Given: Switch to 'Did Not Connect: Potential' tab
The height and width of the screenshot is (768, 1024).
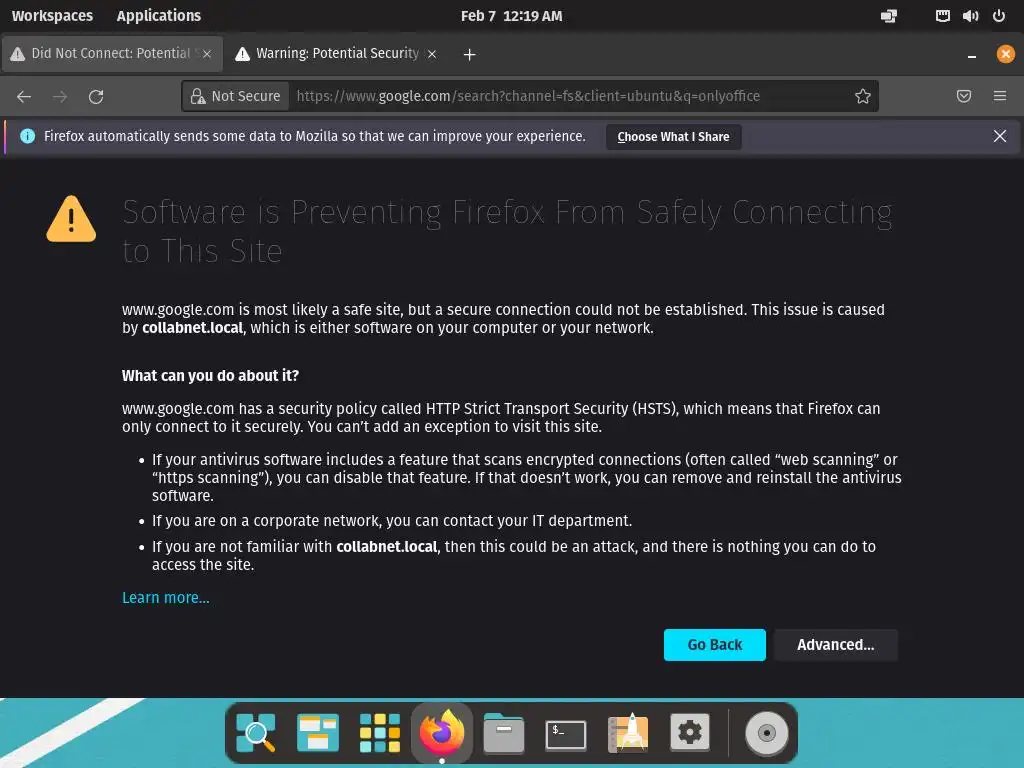Looking at the screenshot, I should pyautogui.click(x=111, y=54).
